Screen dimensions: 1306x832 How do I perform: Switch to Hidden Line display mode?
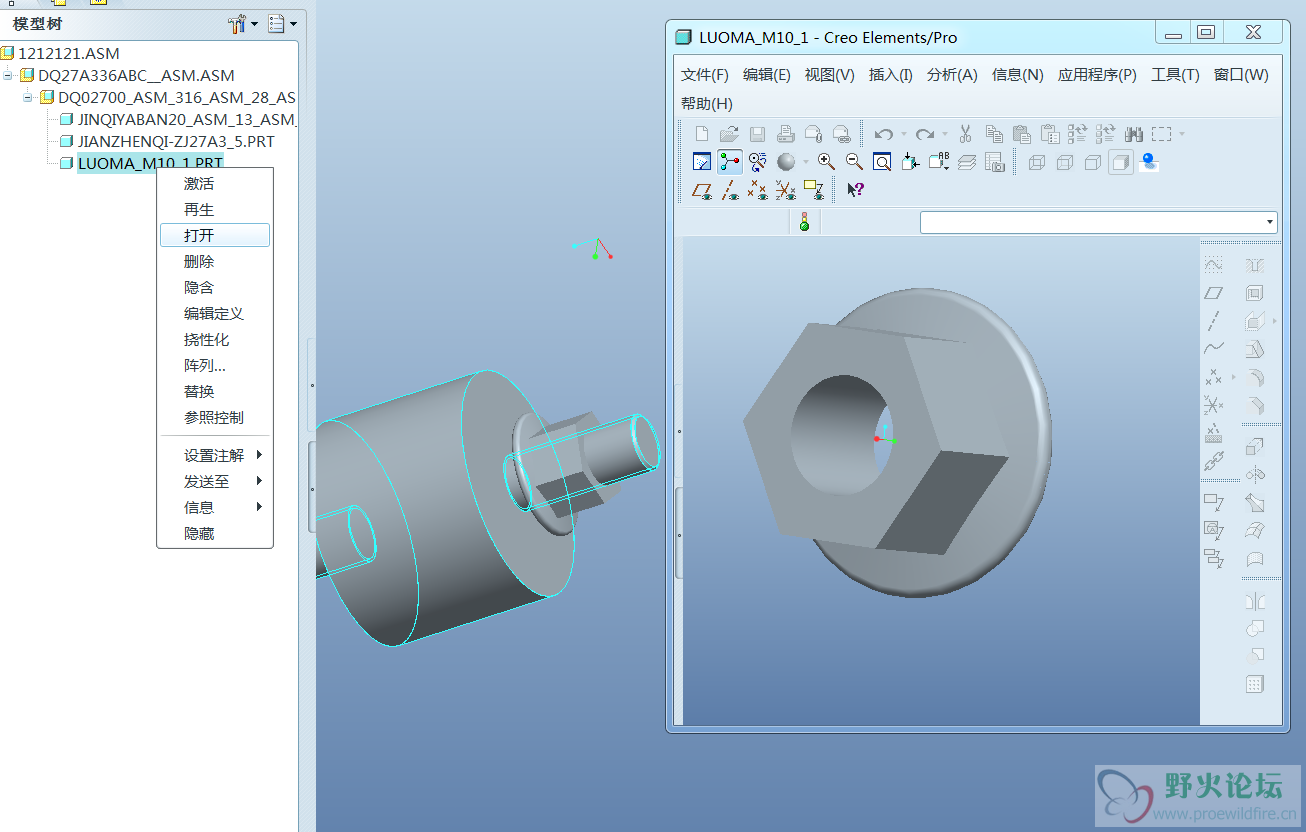coord(1064,162)
